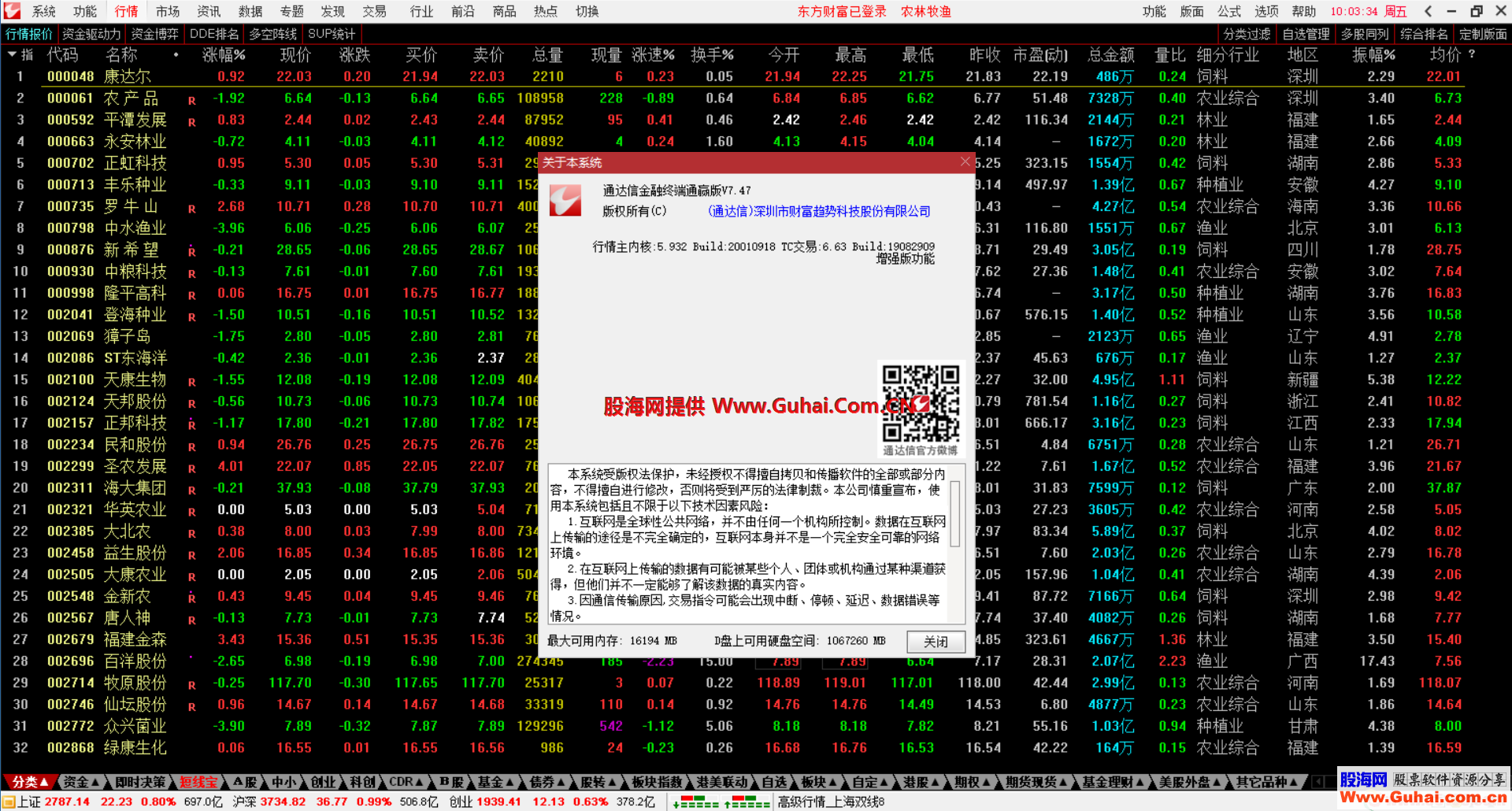Viewport: 1512px width, 811px height.
Task: Click the second connection signal indicator in status bar
Action: (746, 802)
